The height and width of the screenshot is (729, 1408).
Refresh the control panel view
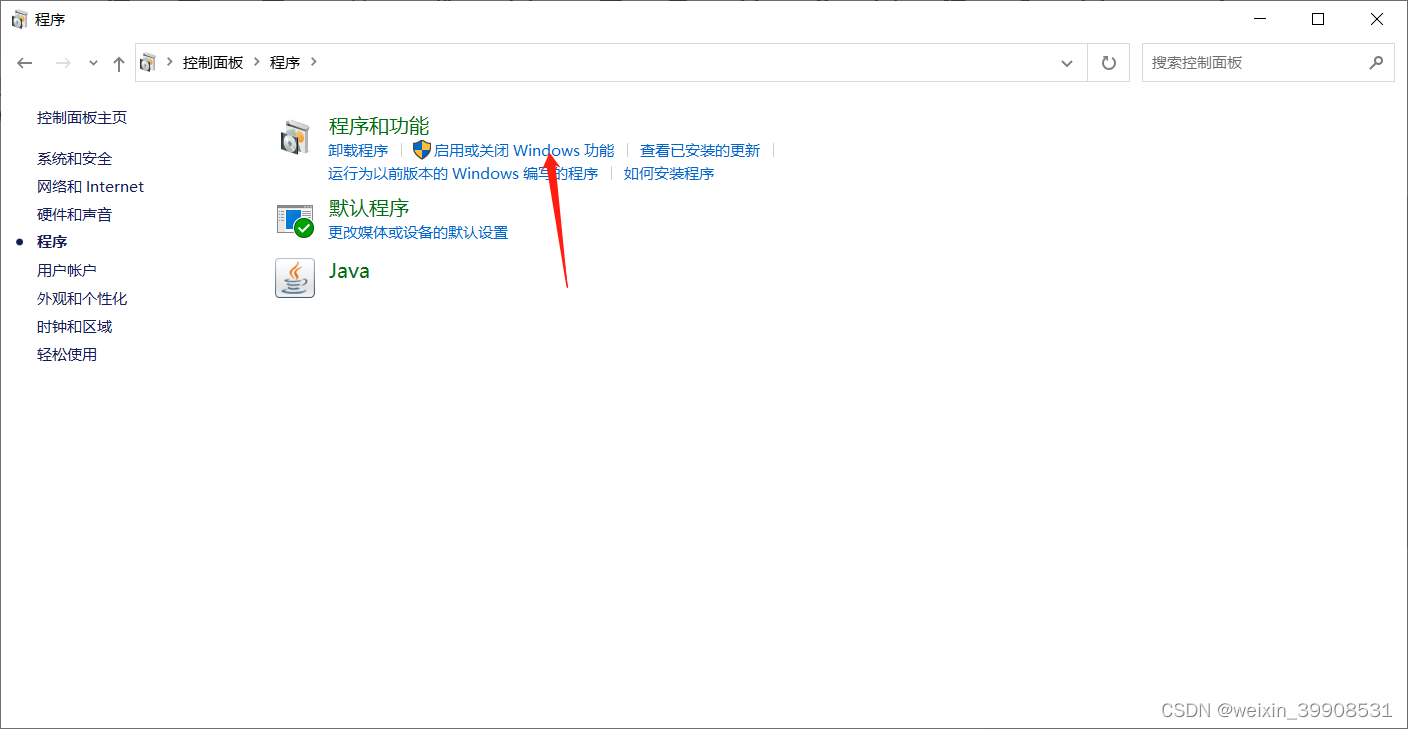pos(1108,62)
